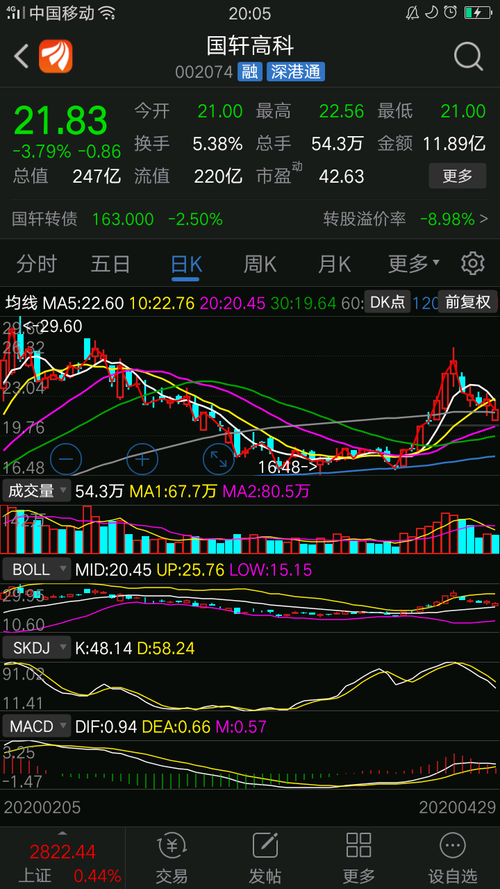
Task: Zoom out chart with minus circle
Action: [x=66, y=458]
